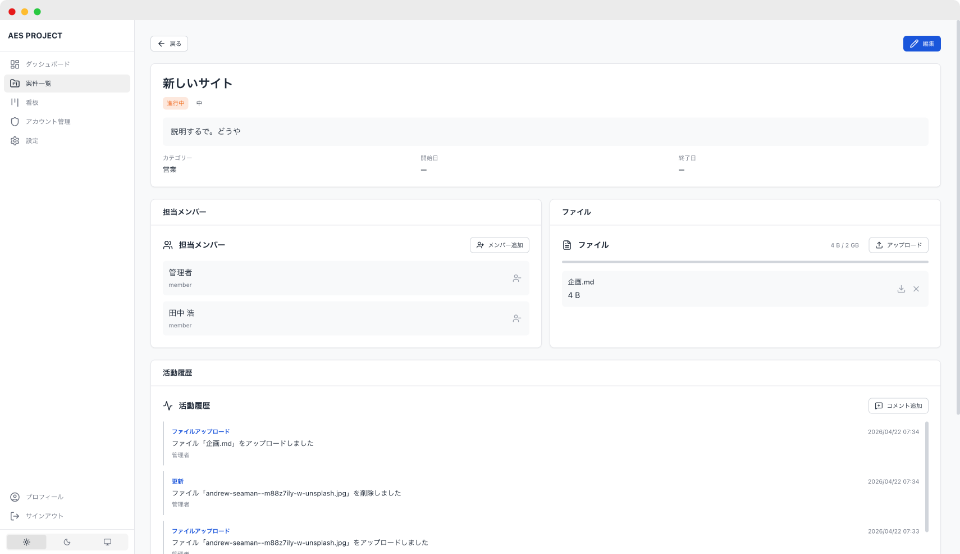The width and height of the screenshot is (960, 554).
Task: Click the activity history scrollbar
Action: tap(927, 475)
